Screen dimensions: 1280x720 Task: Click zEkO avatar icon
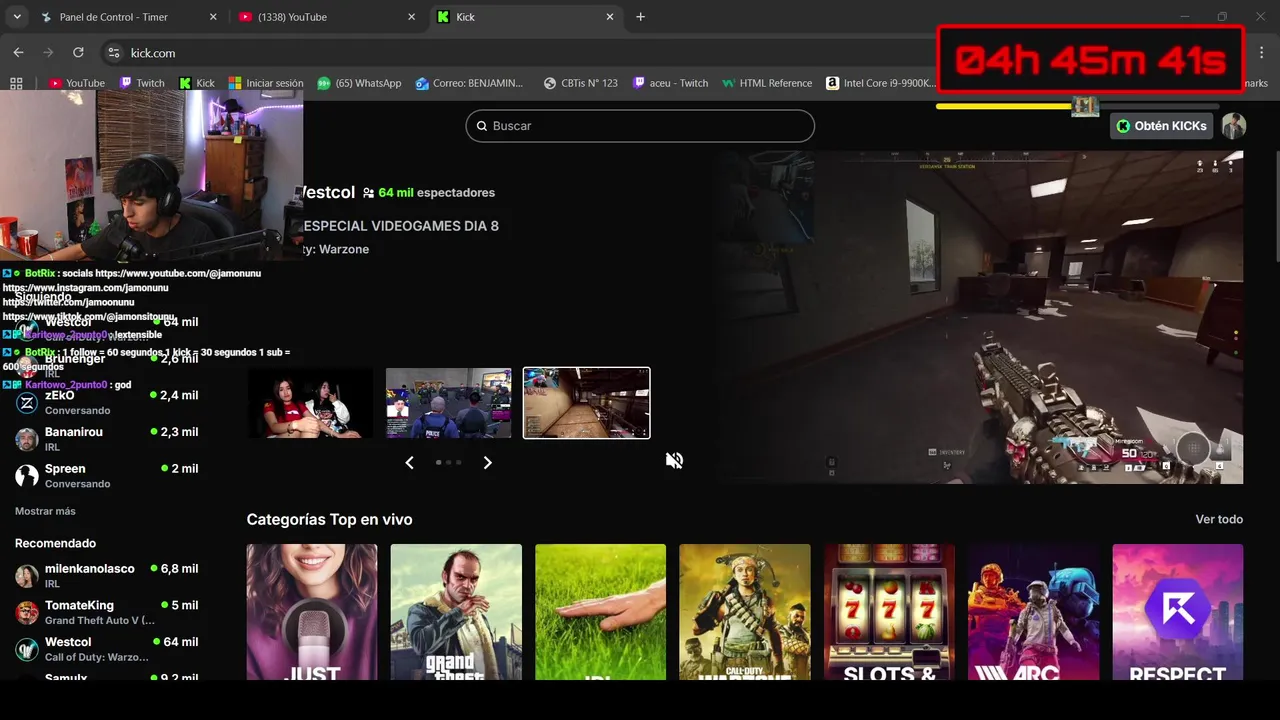point(27,403)
